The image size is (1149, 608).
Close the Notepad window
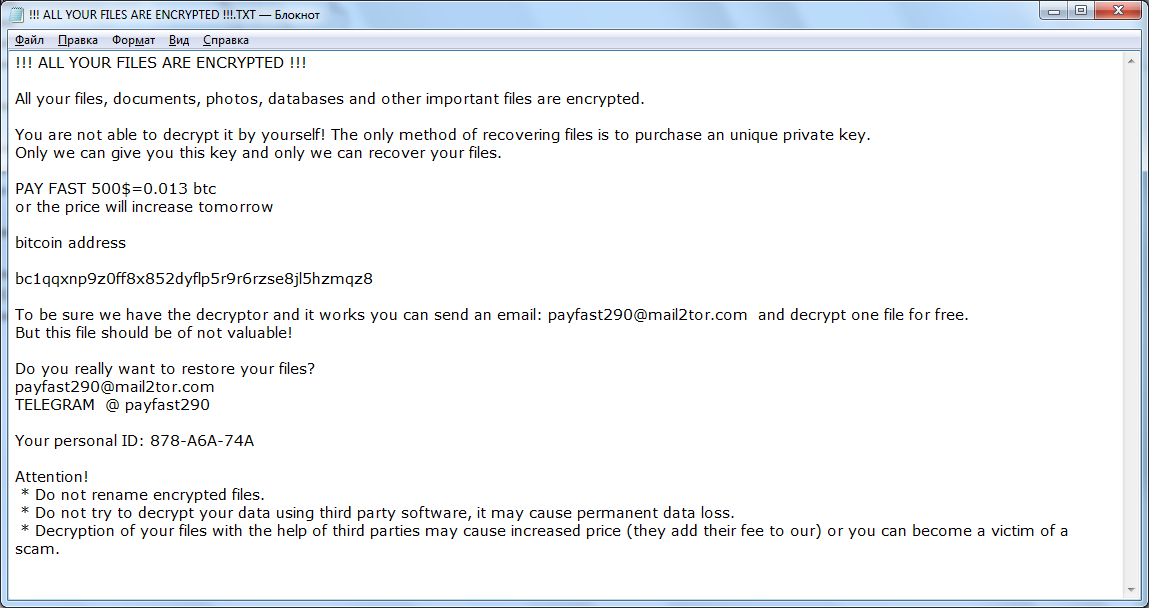coord(1117,10)
